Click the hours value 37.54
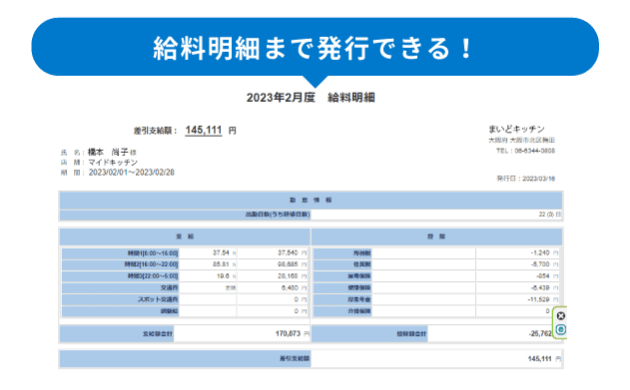630x390 pixels. [x=221, y=253]
